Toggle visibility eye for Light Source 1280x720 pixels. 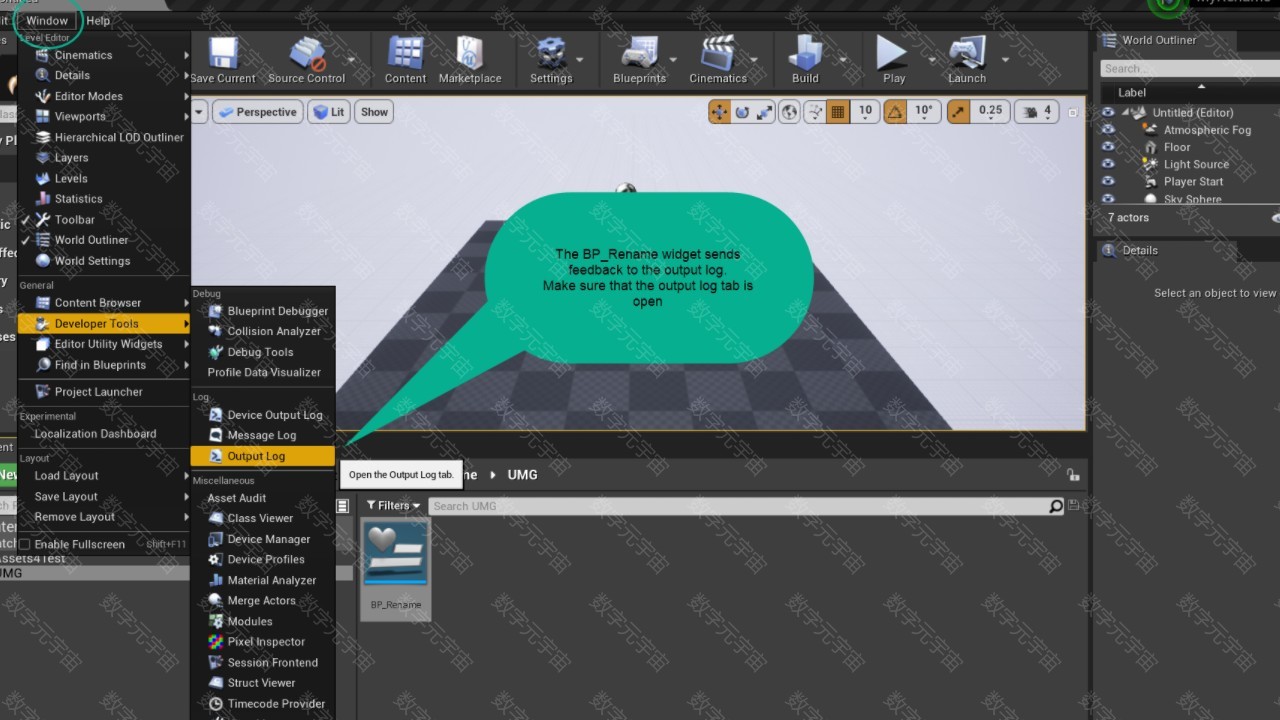coord(1108,164)
